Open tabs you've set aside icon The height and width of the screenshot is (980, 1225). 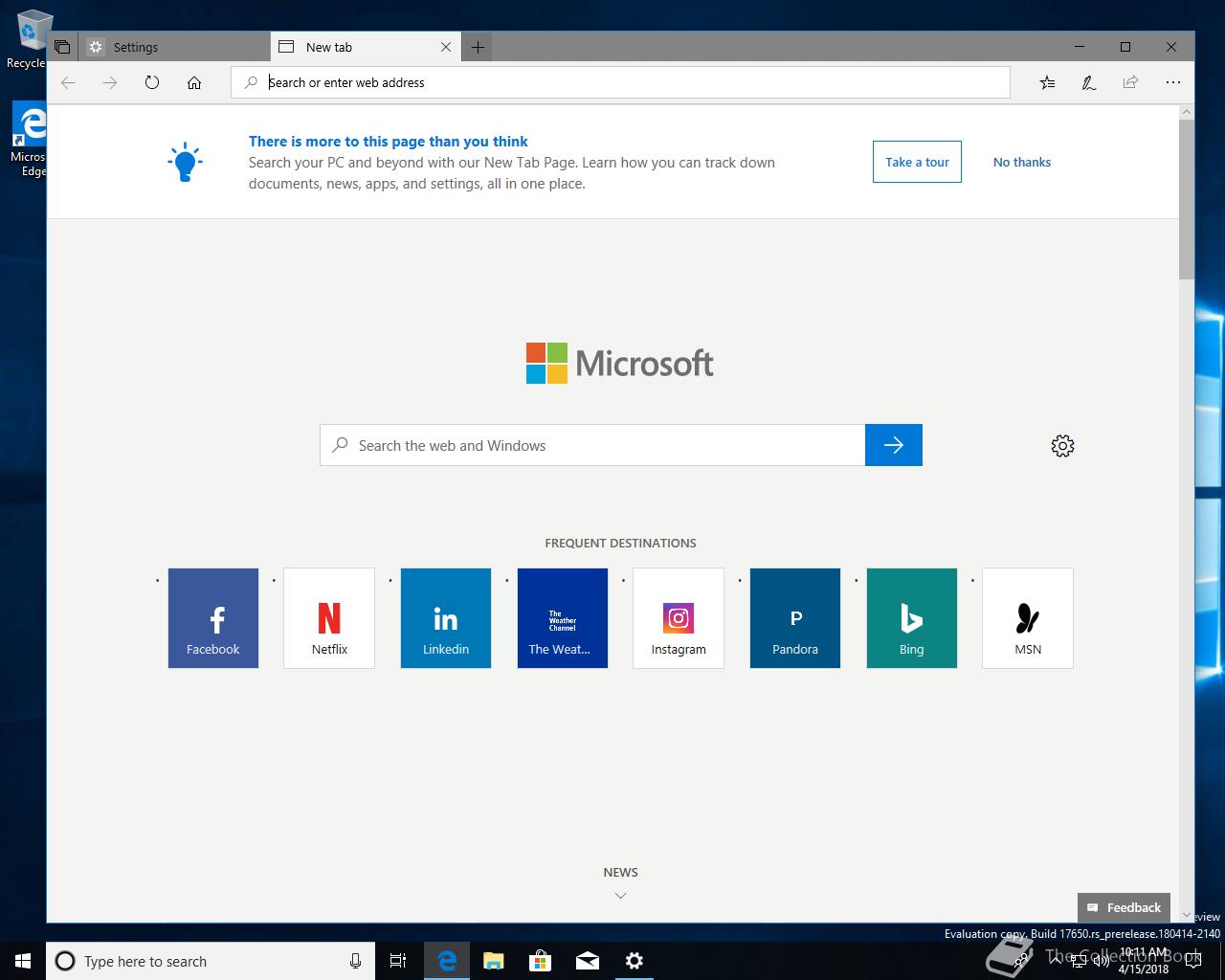pos(62,47)
